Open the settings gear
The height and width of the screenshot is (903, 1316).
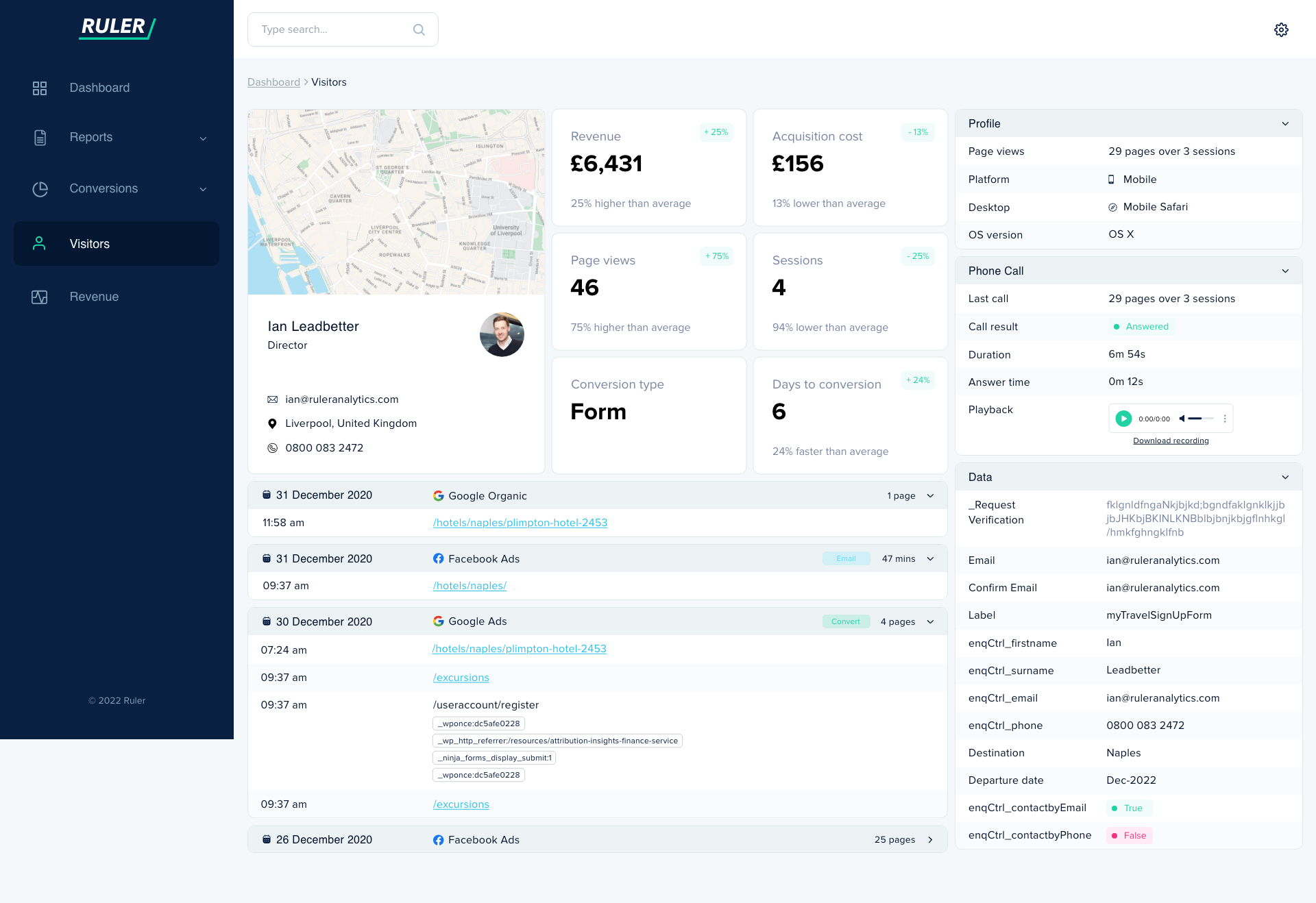pyautogui.click(x=1281, y=29)
